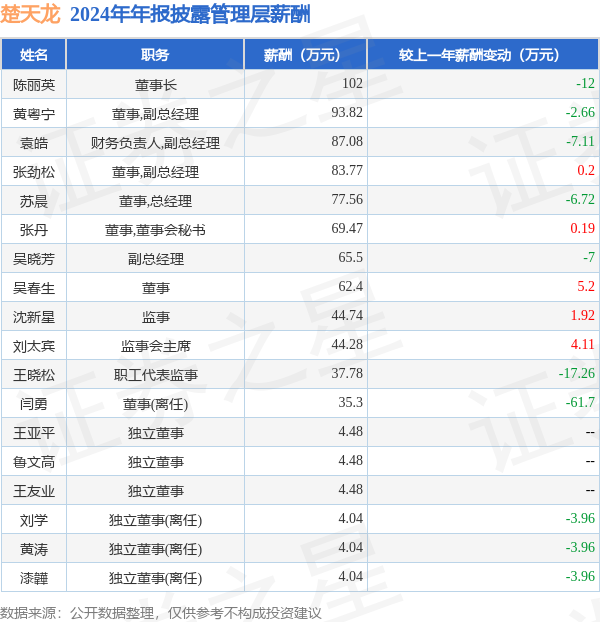Click the name 闫勇
The image size is (600, 622).
34,404
